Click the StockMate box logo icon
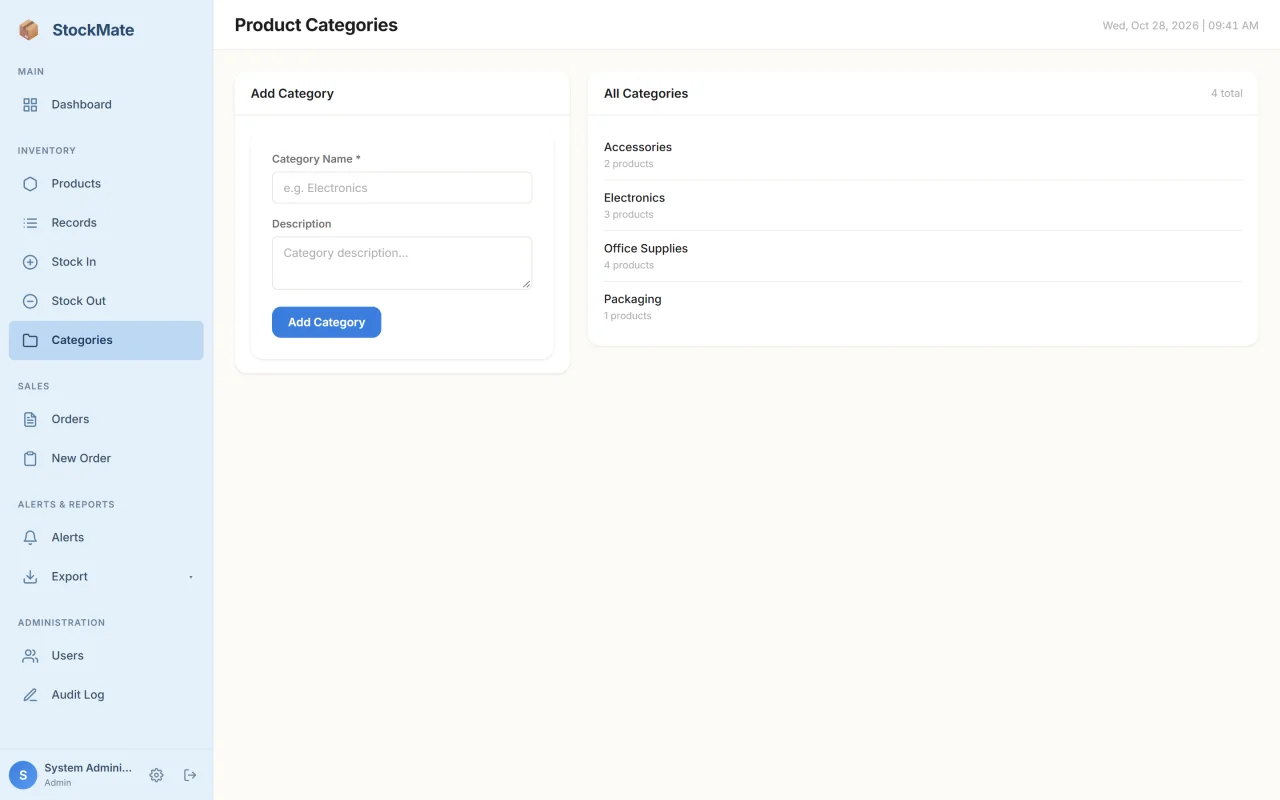 point(29,30)
